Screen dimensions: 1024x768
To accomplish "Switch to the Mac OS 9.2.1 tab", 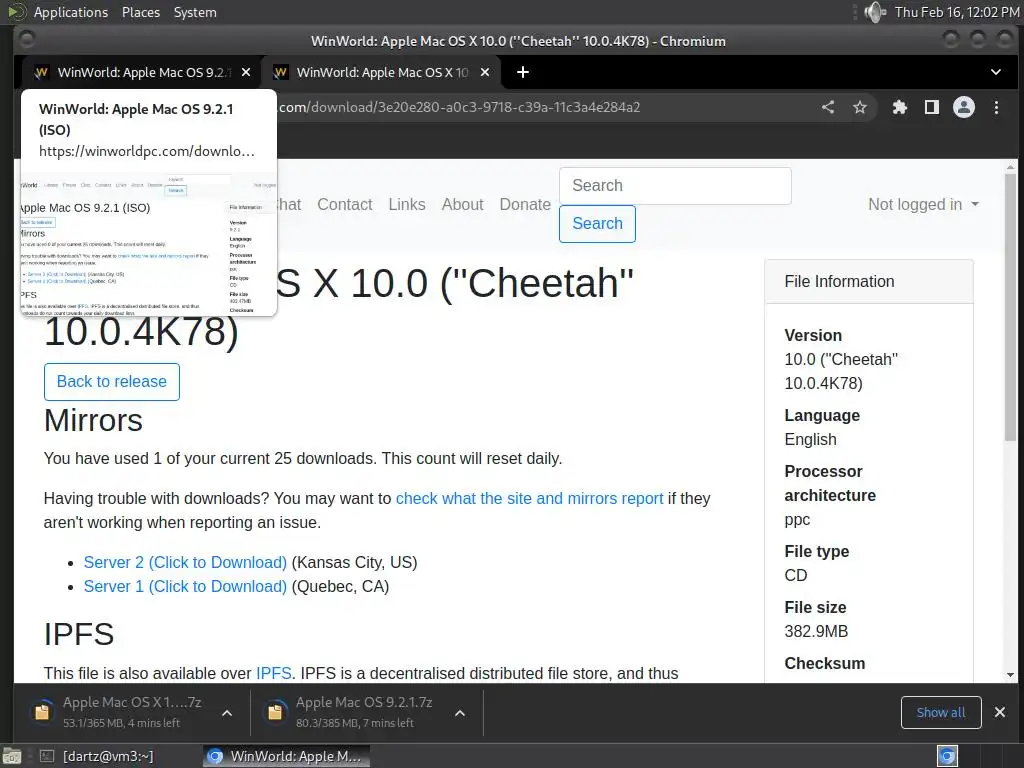I will 141,72.
